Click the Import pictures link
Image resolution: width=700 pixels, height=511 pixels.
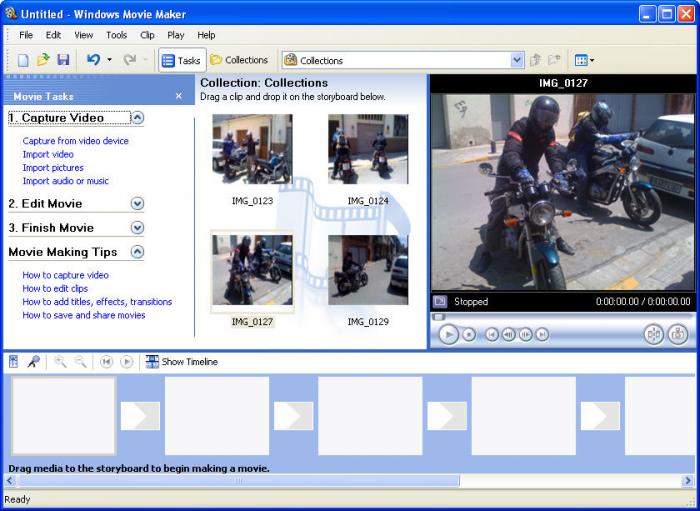click(53, 168)
